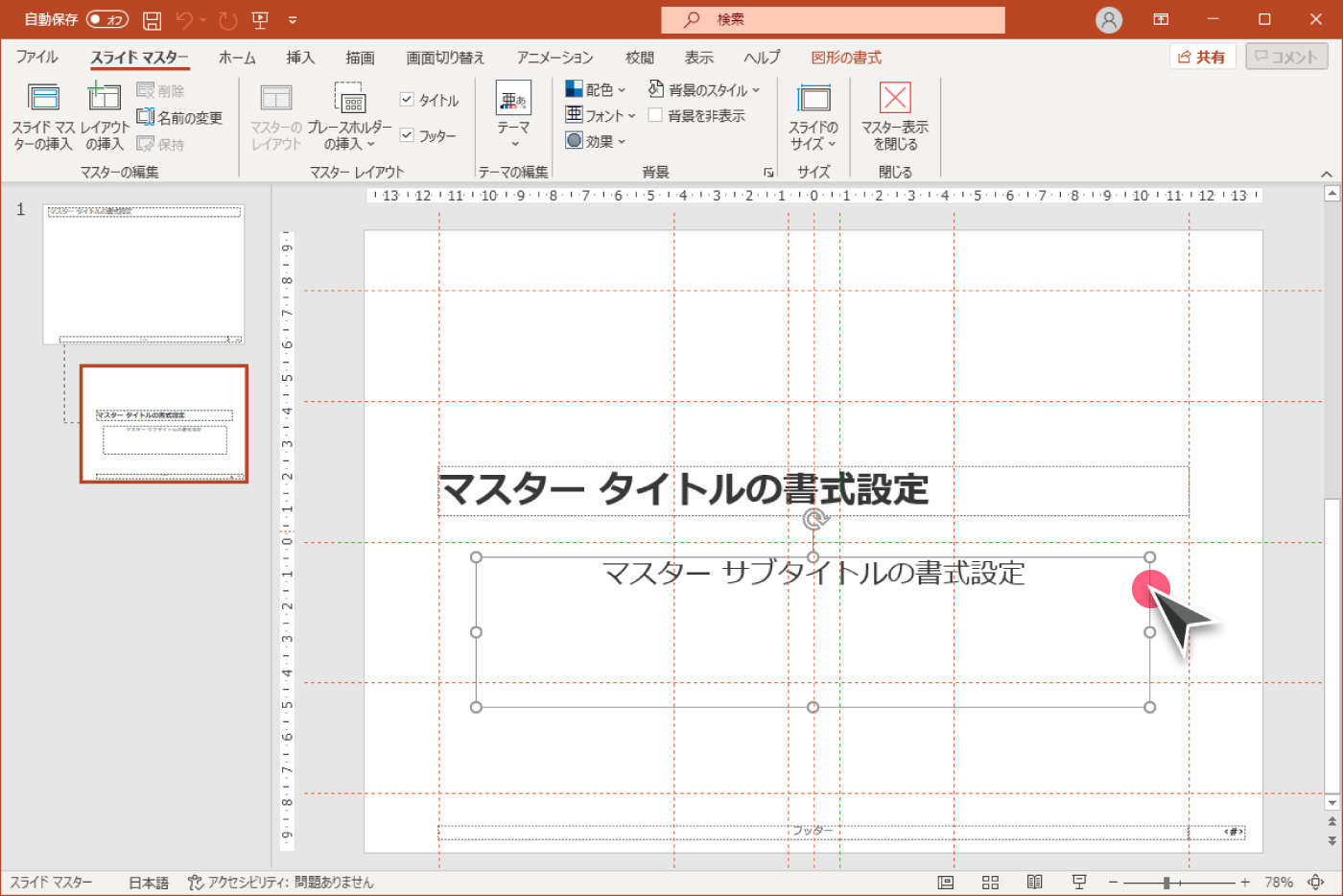
Task: Click the status bar view label スライド マスター
Action: (52, 883)
